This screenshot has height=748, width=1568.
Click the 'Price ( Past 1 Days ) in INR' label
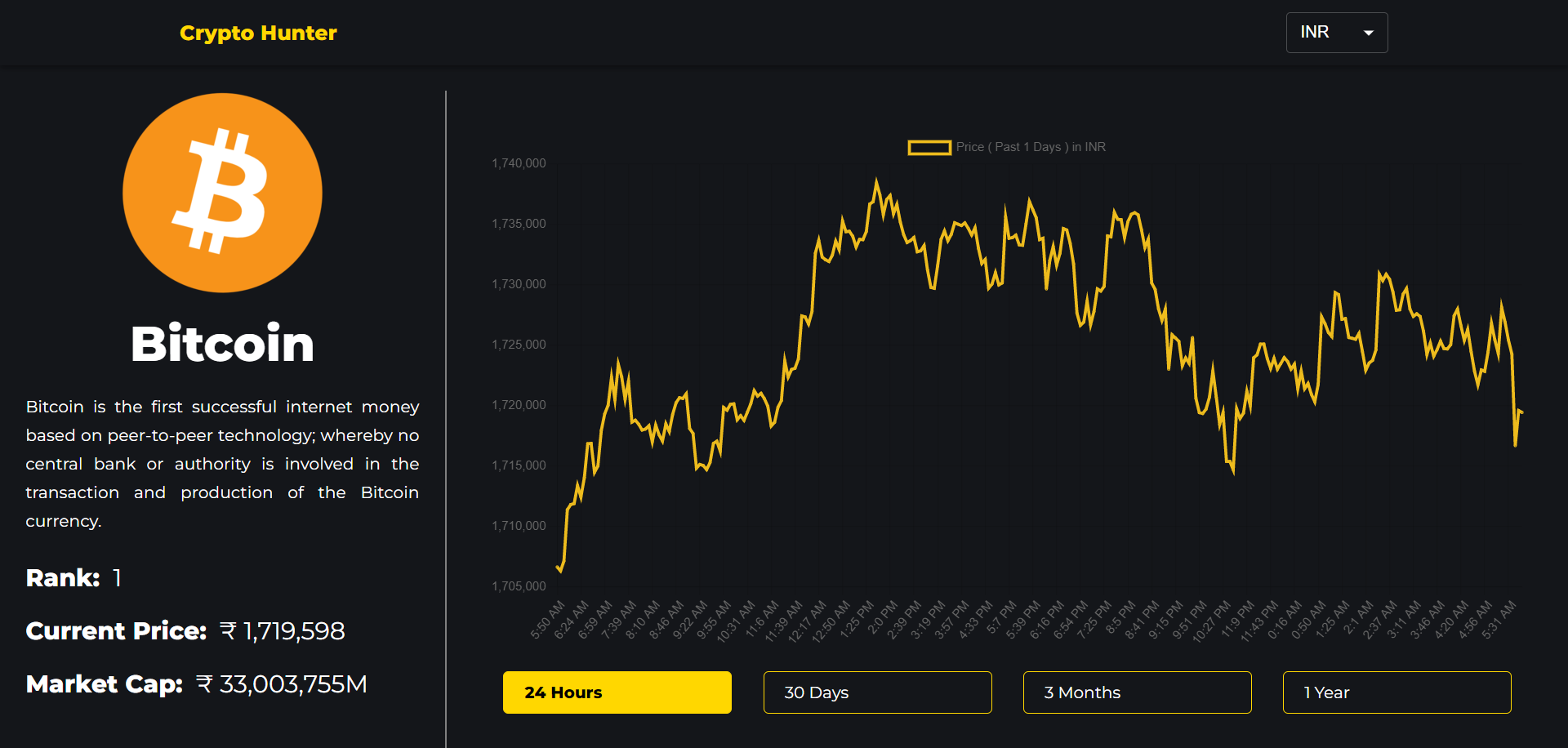click(x=1031, y=147)
